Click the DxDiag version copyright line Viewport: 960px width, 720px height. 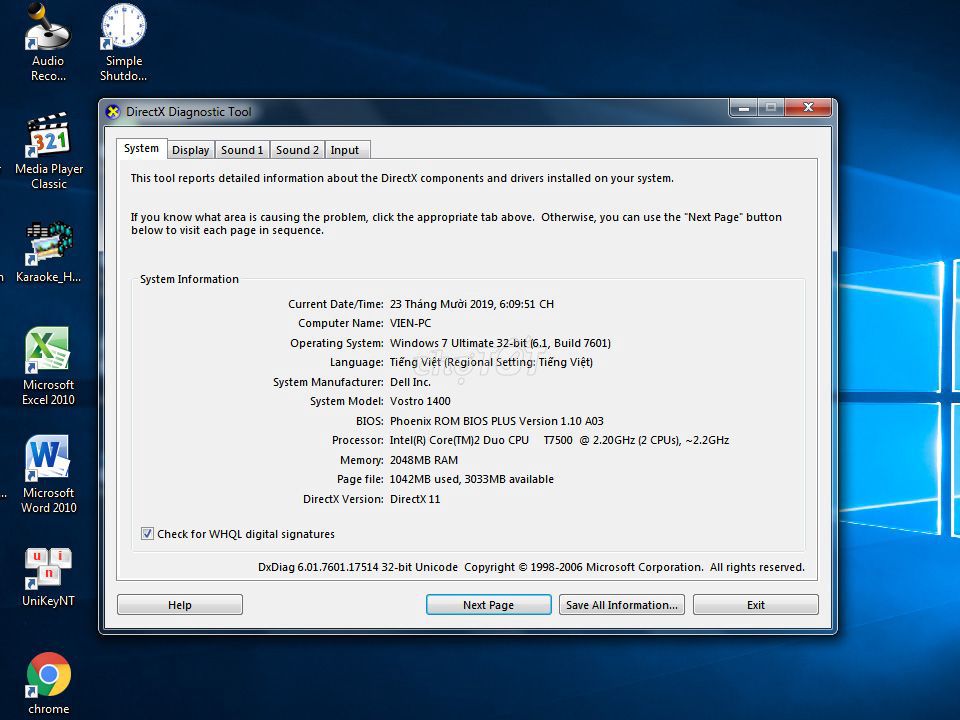tap(531, 568)
